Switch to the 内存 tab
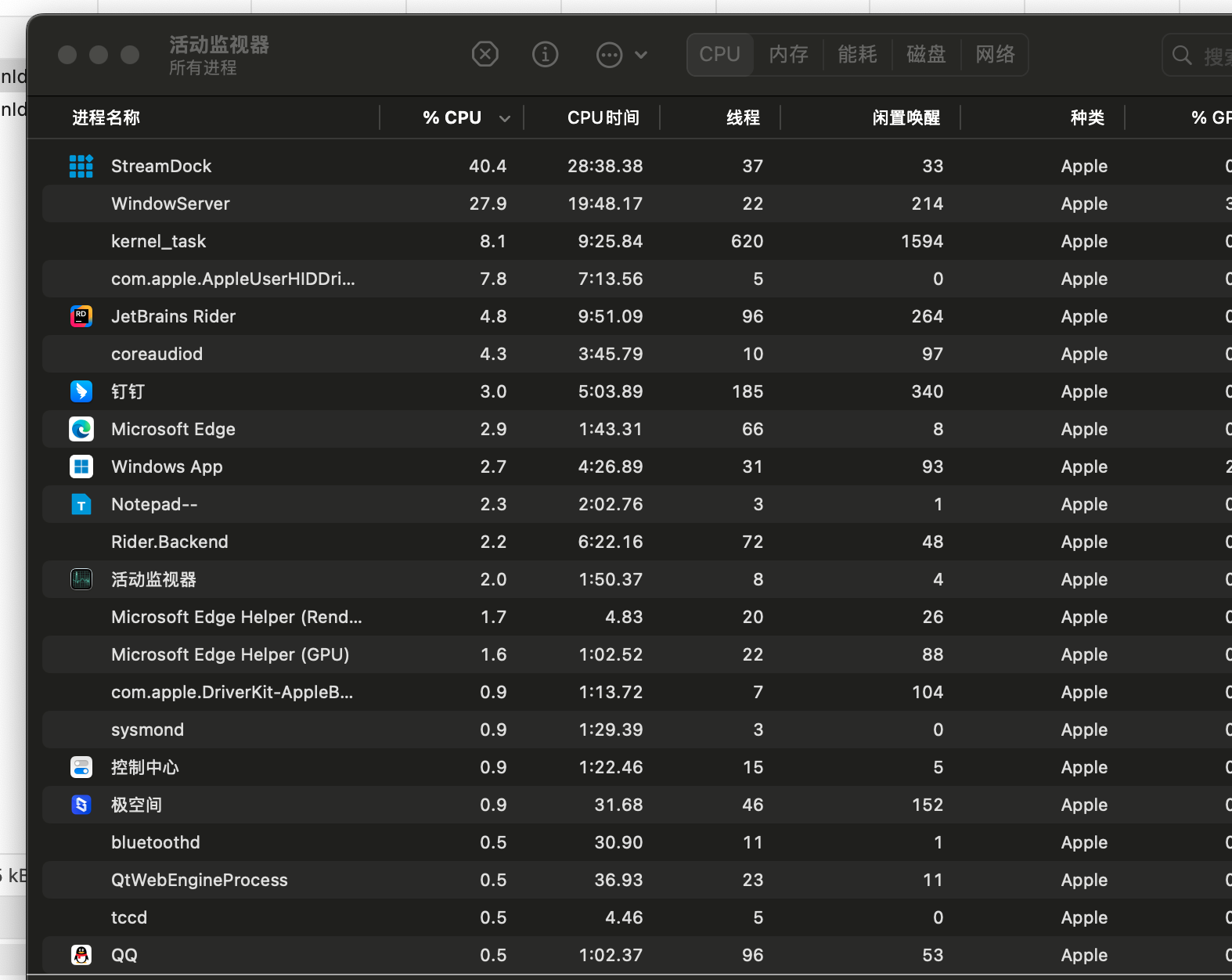 pyautogui.click(x=788, y=55)
